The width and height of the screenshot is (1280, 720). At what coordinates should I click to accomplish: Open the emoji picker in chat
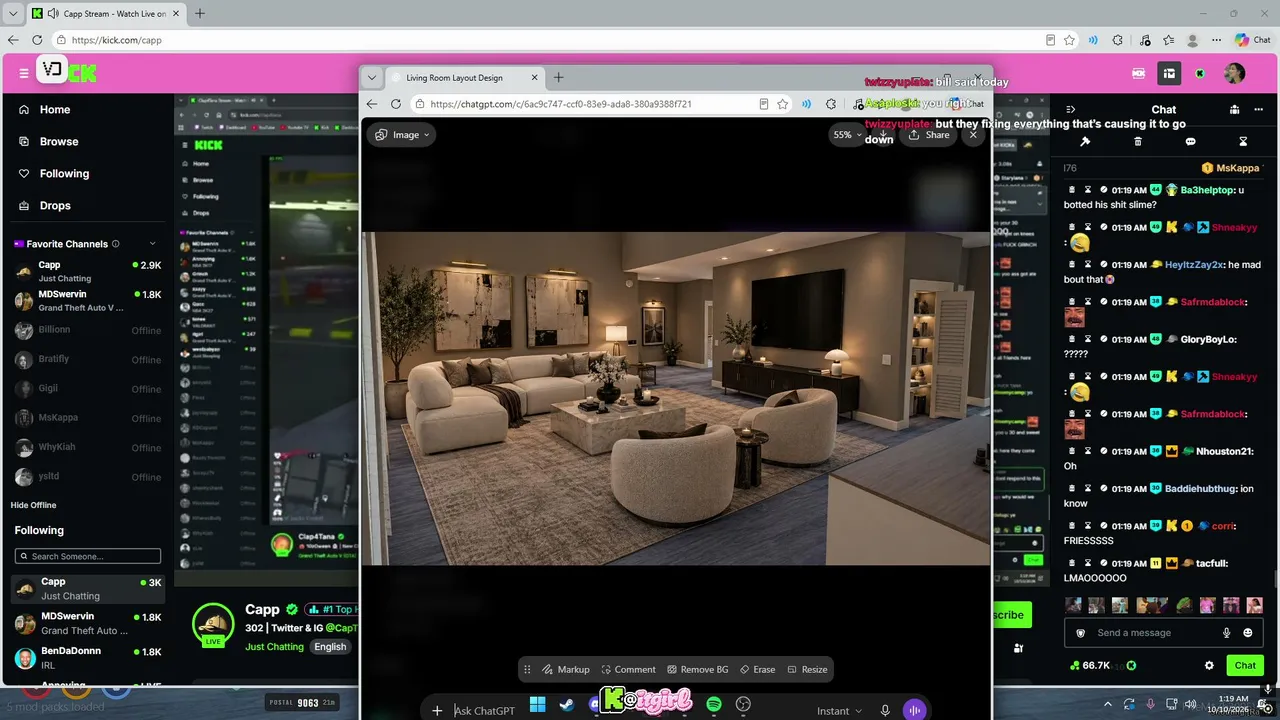pos(1247,633)
